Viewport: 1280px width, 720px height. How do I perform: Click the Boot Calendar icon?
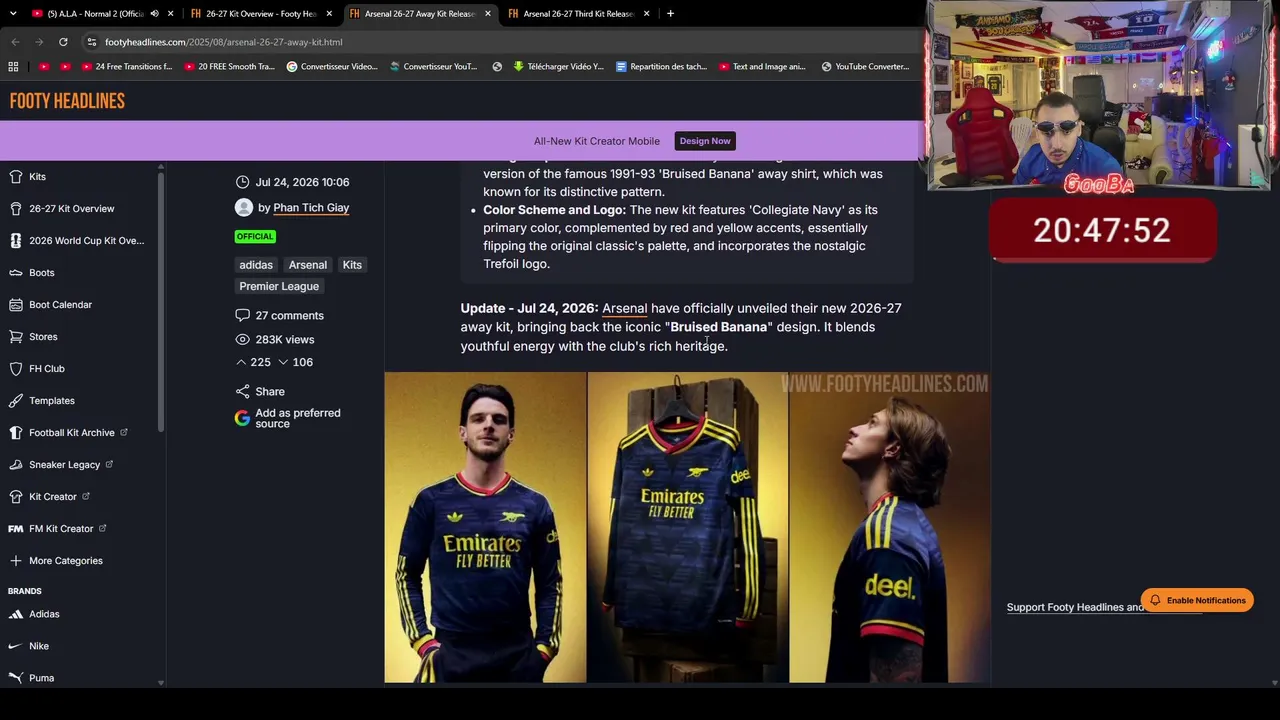click(15, 305)
